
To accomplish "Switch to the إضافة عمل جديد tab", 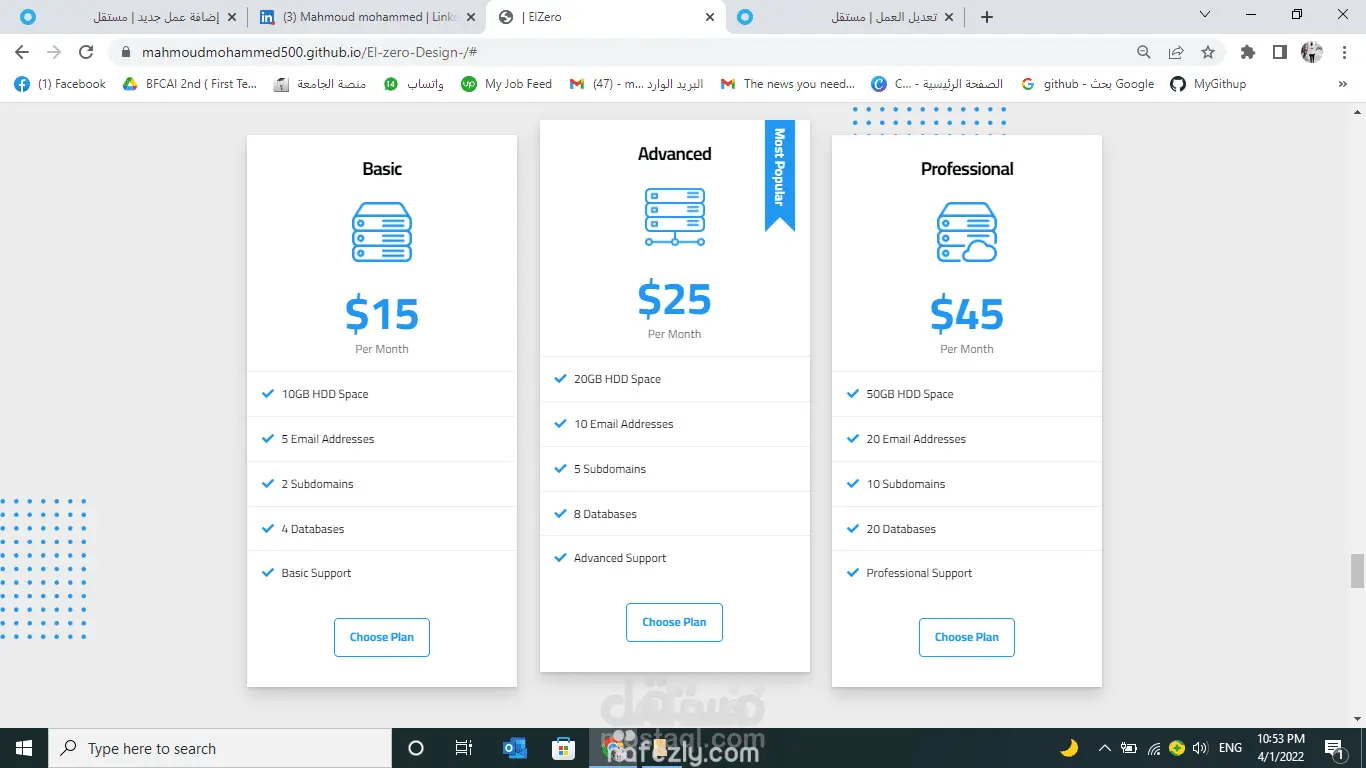I will [130, 17].
